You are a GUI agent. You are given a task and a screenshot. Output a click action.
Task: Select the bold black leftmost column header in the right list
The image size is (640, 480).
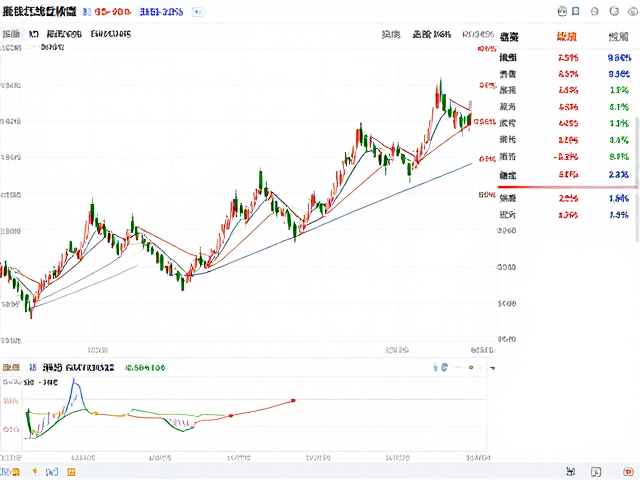pyautogui.click(x=509, y=37)
